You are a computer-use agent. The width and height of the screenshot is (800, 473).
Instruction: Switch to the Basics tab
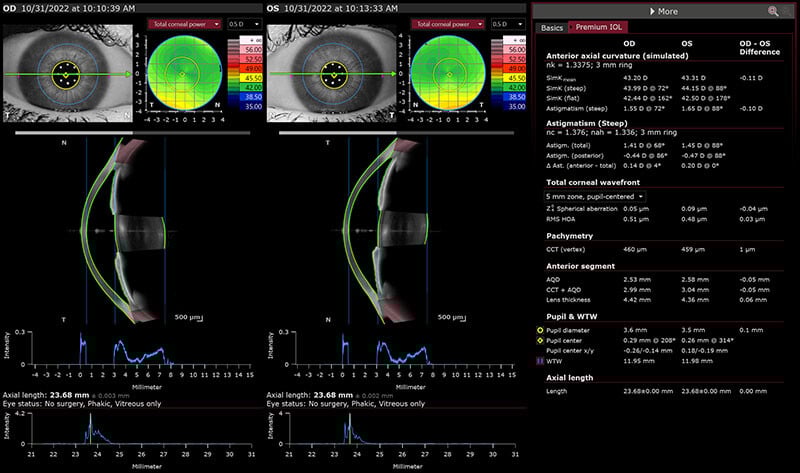click(x=551, y=28)
